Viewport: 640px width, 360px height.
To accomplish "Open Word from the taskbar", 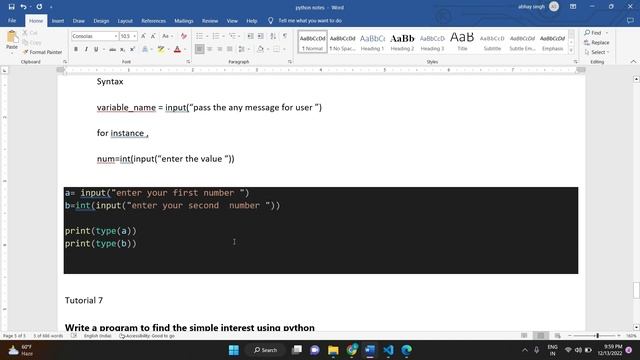I will (370, 350).
